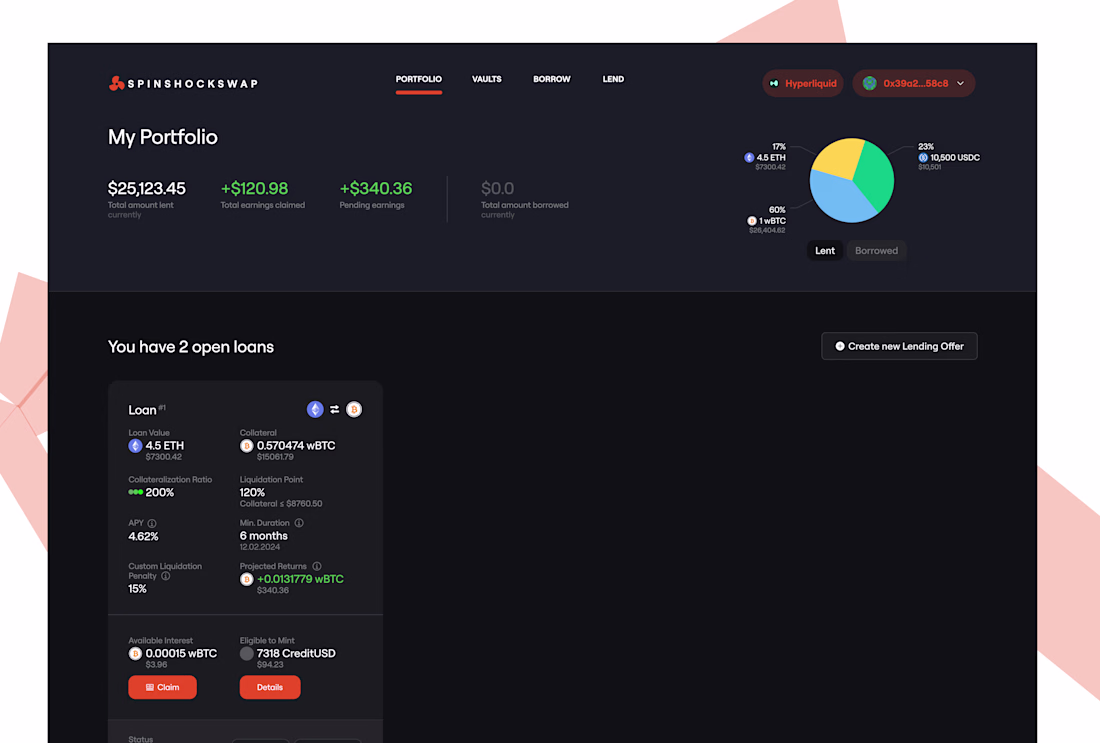Click the 7318 CreditUSD value

click(x=296, y=654)
